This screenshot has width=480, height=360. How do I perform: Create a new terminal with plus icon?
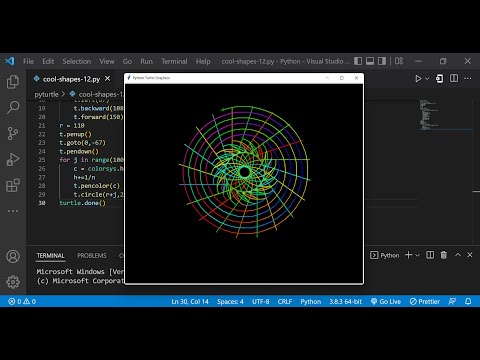tap(408, 255)
